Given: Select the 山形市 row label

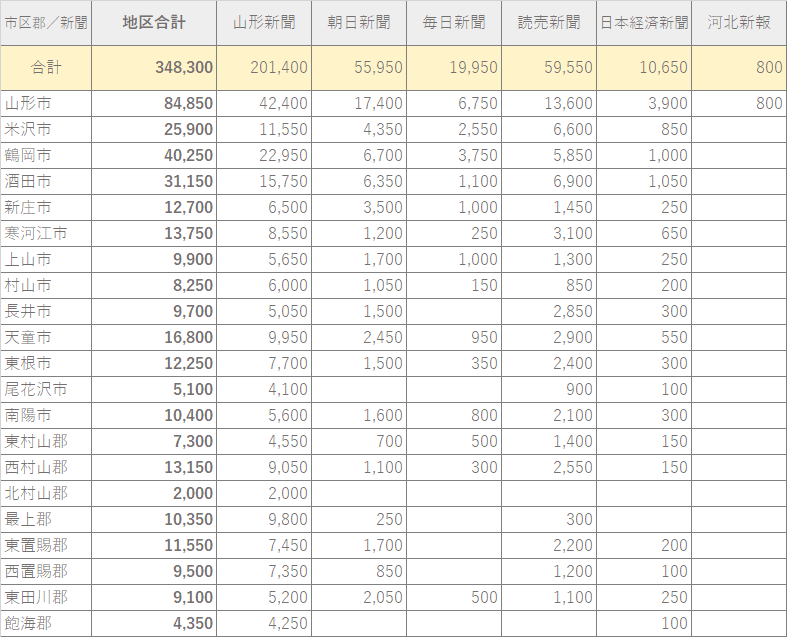Looking at the screenshot, I should click(x=46, y=103).
